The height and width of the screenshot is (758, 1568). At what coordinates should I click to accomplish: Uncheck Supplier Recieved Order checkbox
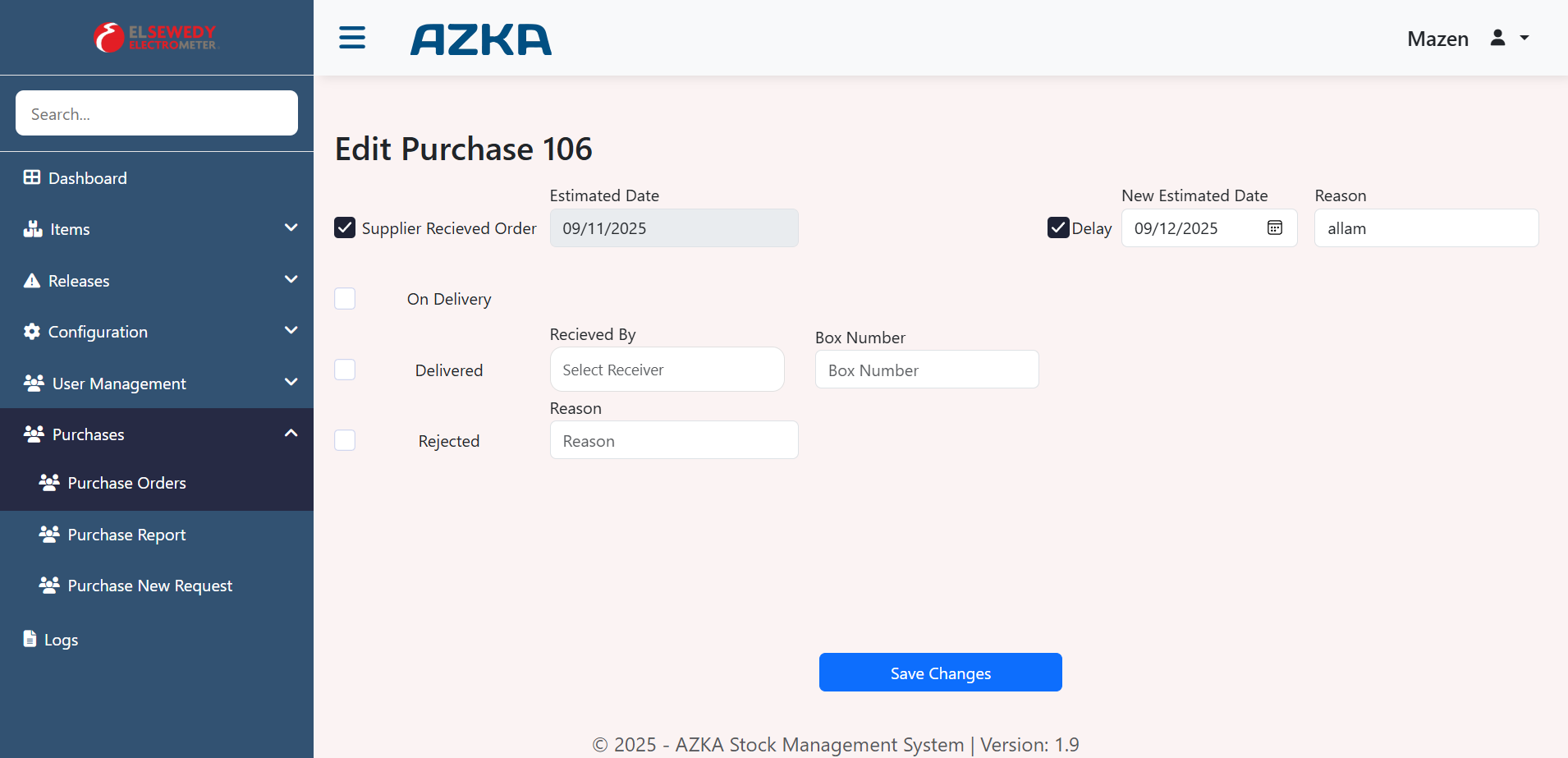345,227
